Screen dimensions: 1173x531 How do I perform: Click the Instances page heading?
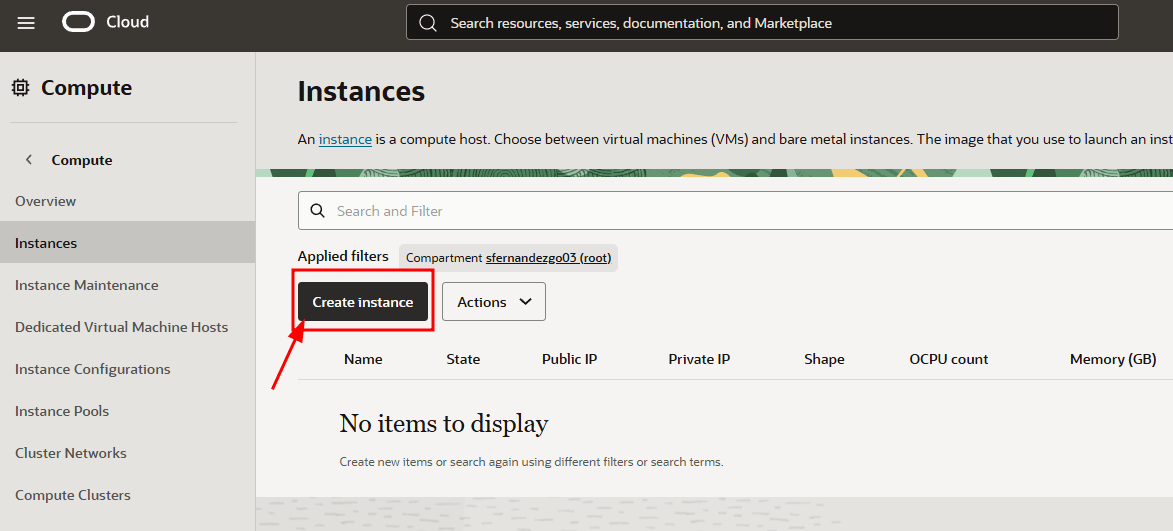(x=361, y=91)
